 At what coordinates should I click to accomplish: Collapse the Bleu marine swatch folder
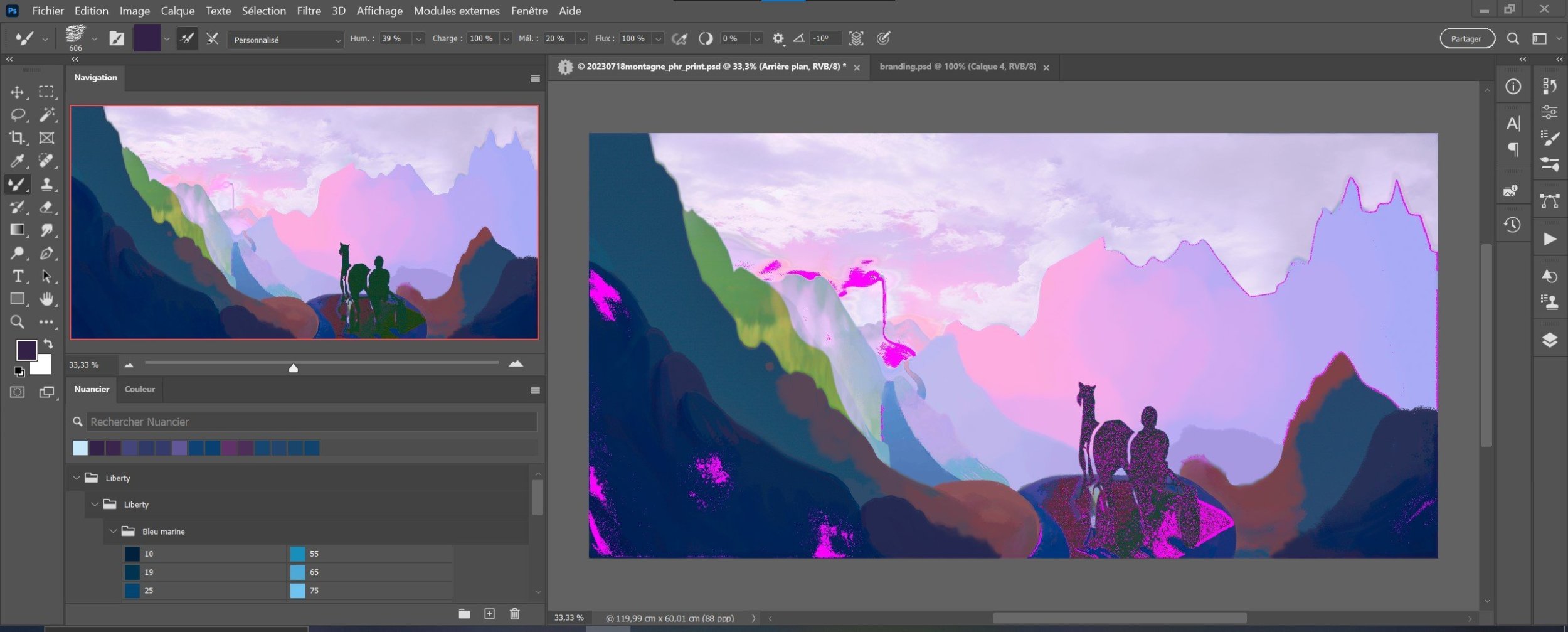tap(114, 532)
